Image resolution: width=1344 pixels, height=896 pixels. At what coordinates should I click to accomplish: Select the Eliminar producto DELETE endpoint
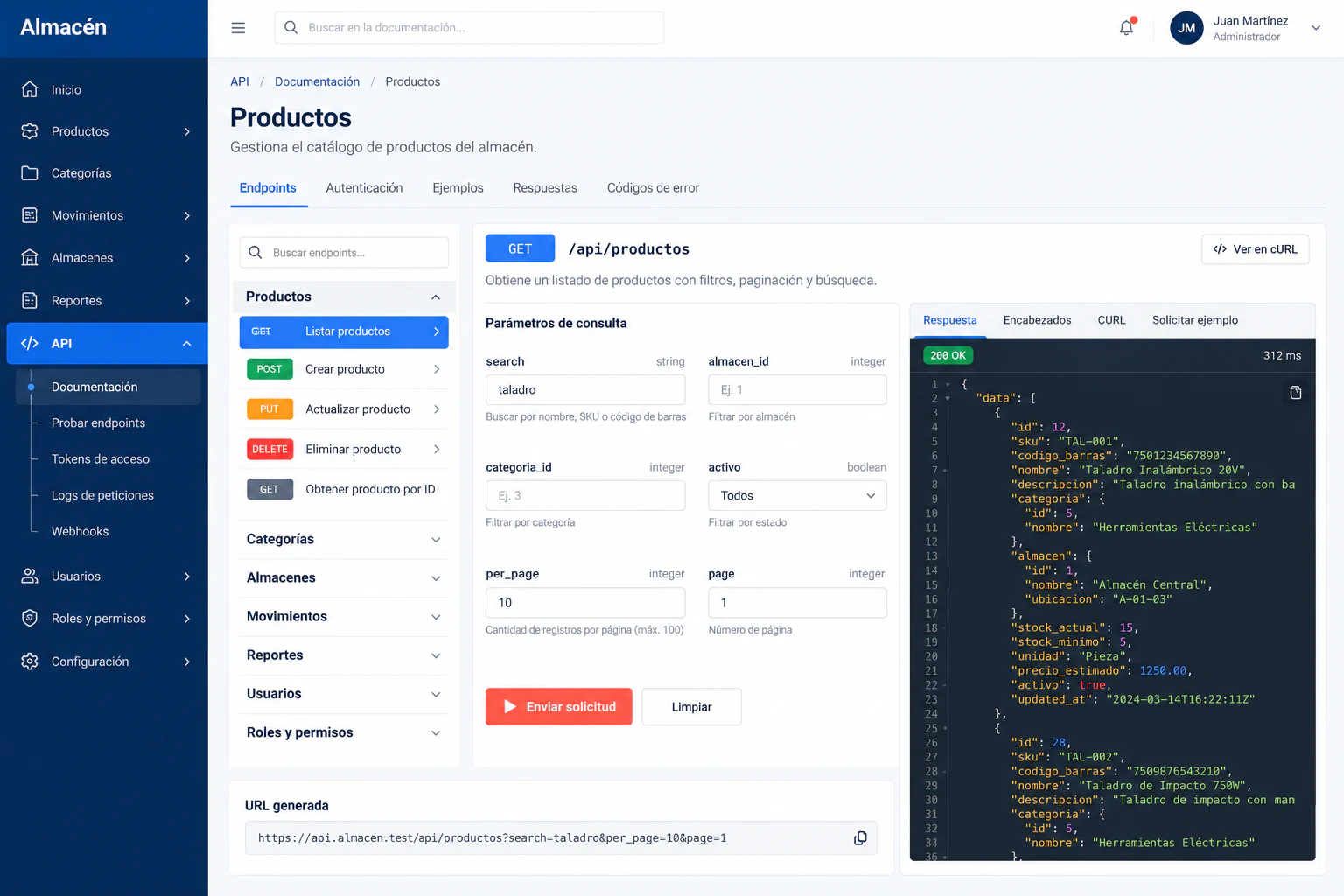344,450
